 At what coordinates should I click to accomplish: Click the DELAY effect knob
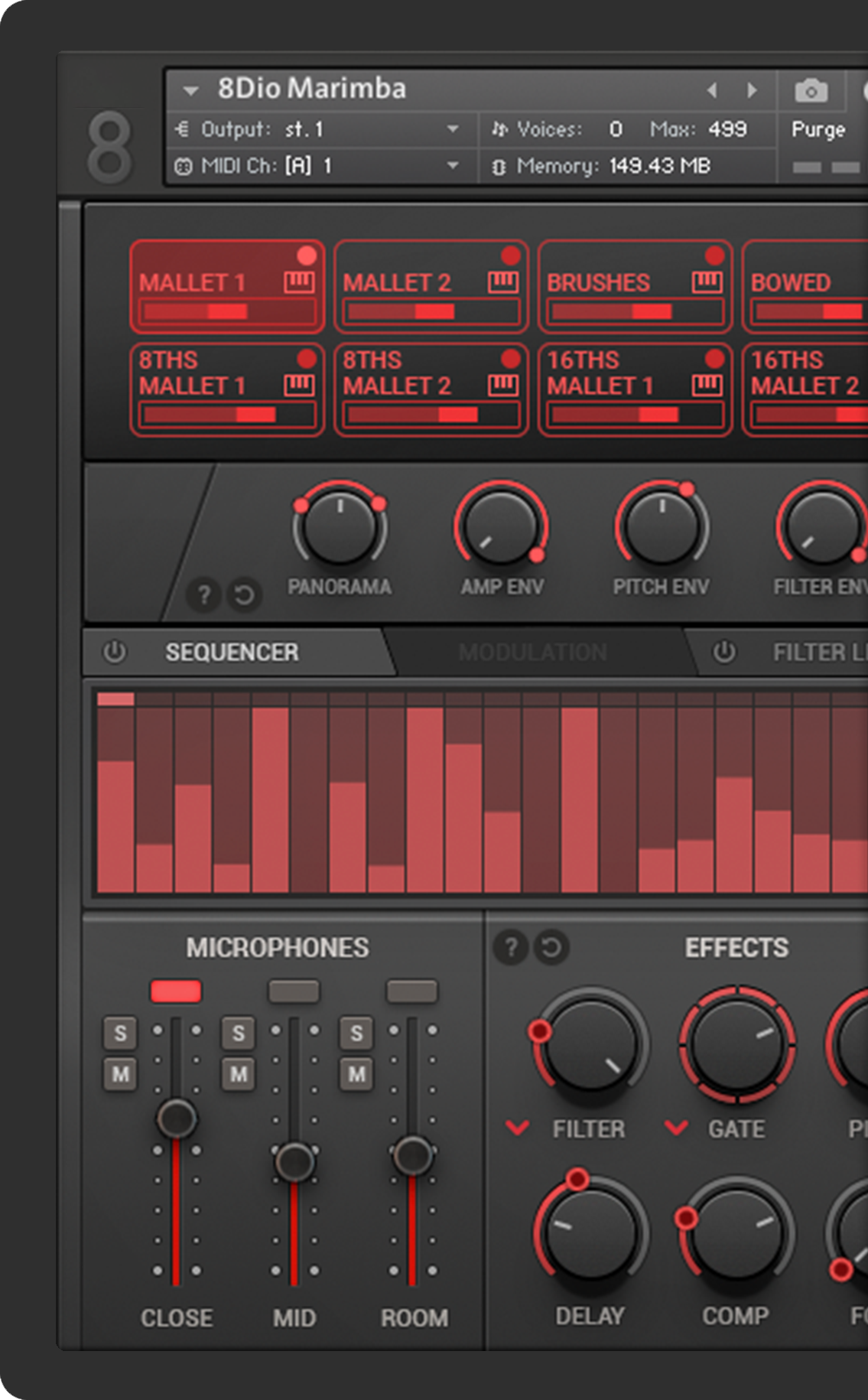(x=590, y=1232)
